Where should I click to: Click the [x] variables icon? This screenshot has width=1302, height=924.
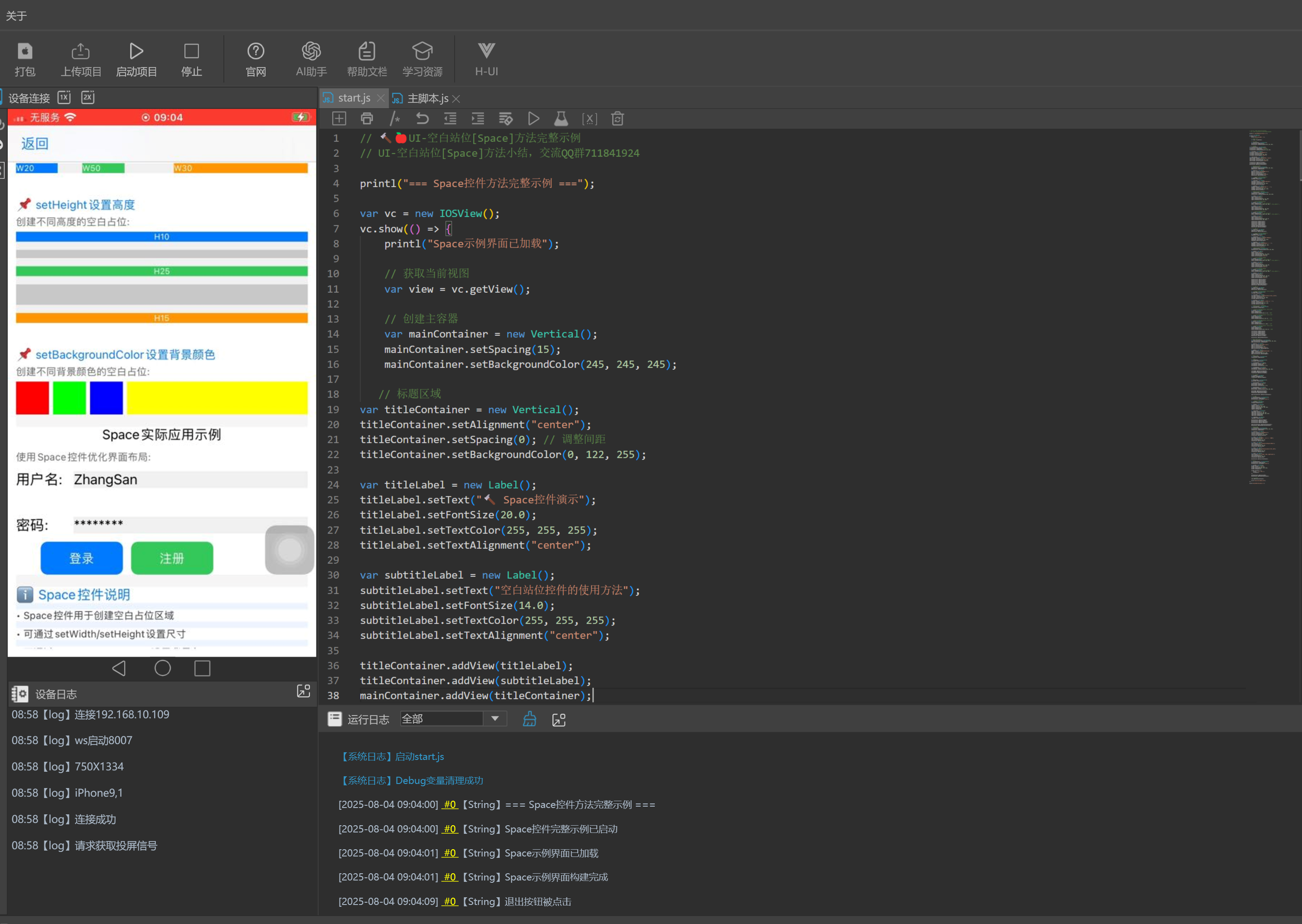(590, 118)
